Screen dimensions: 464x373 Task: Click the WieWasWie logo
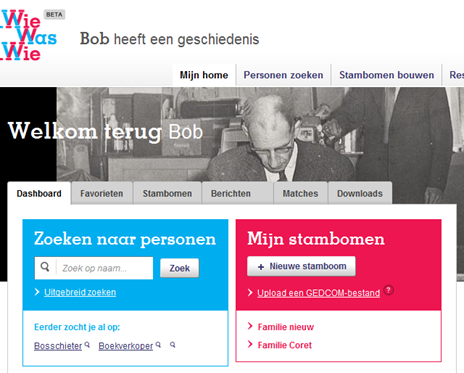28,35
